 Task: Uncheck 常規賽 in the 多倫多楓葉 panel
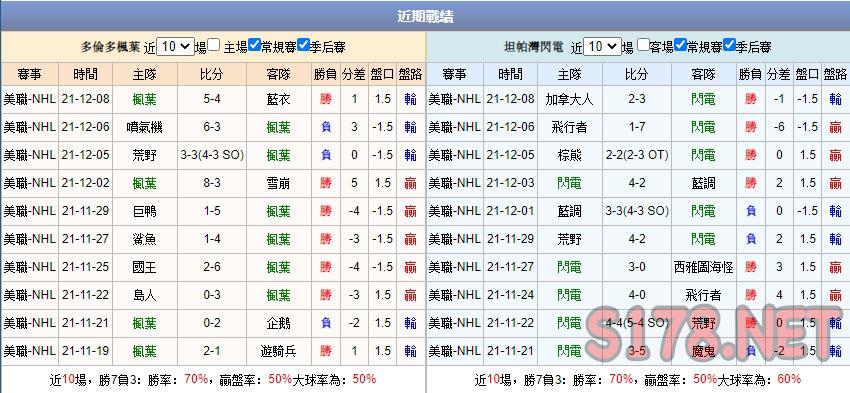tap(255, 45)
